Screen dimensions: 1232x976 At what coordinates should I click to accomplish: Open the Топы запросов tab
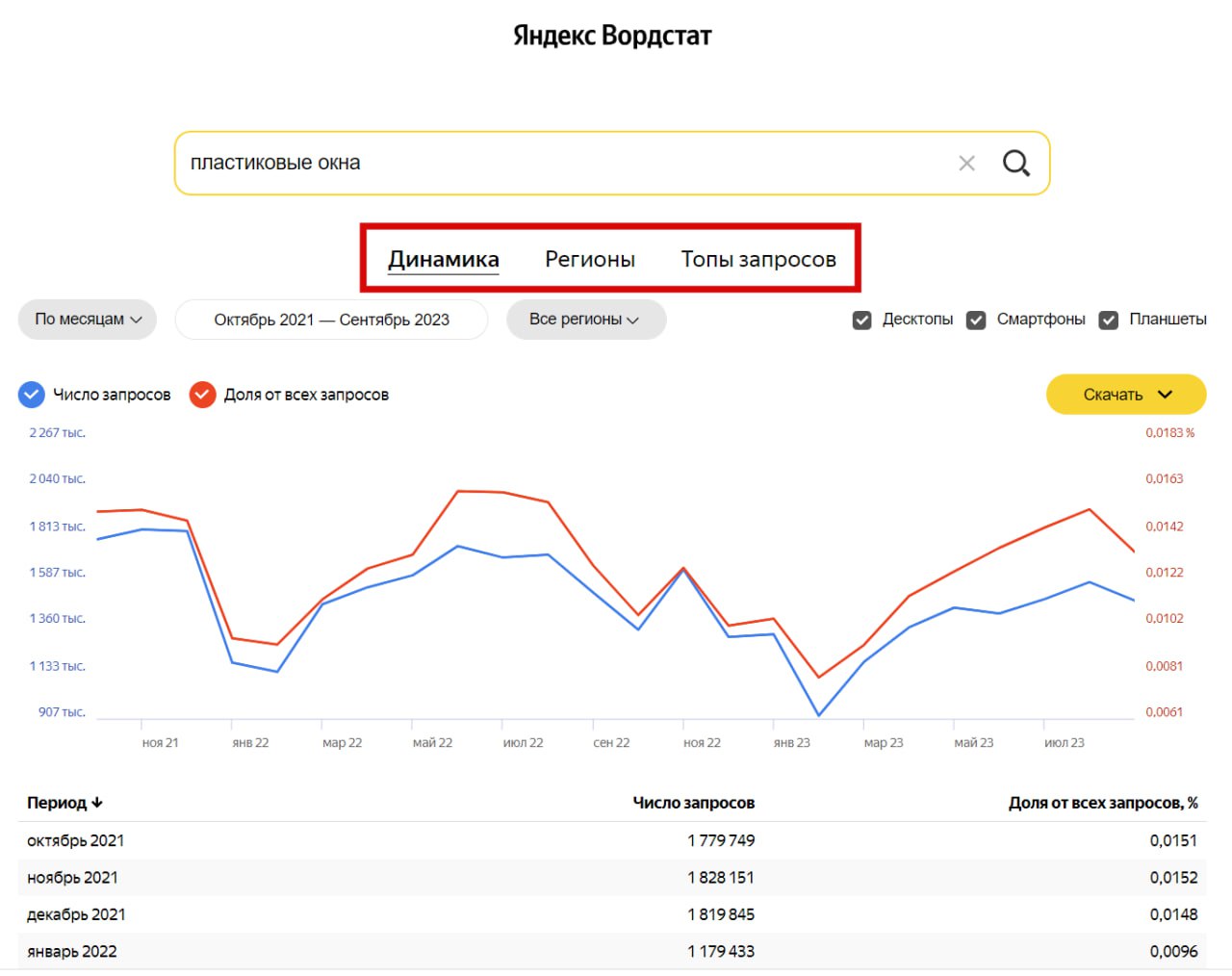[758, 259]
